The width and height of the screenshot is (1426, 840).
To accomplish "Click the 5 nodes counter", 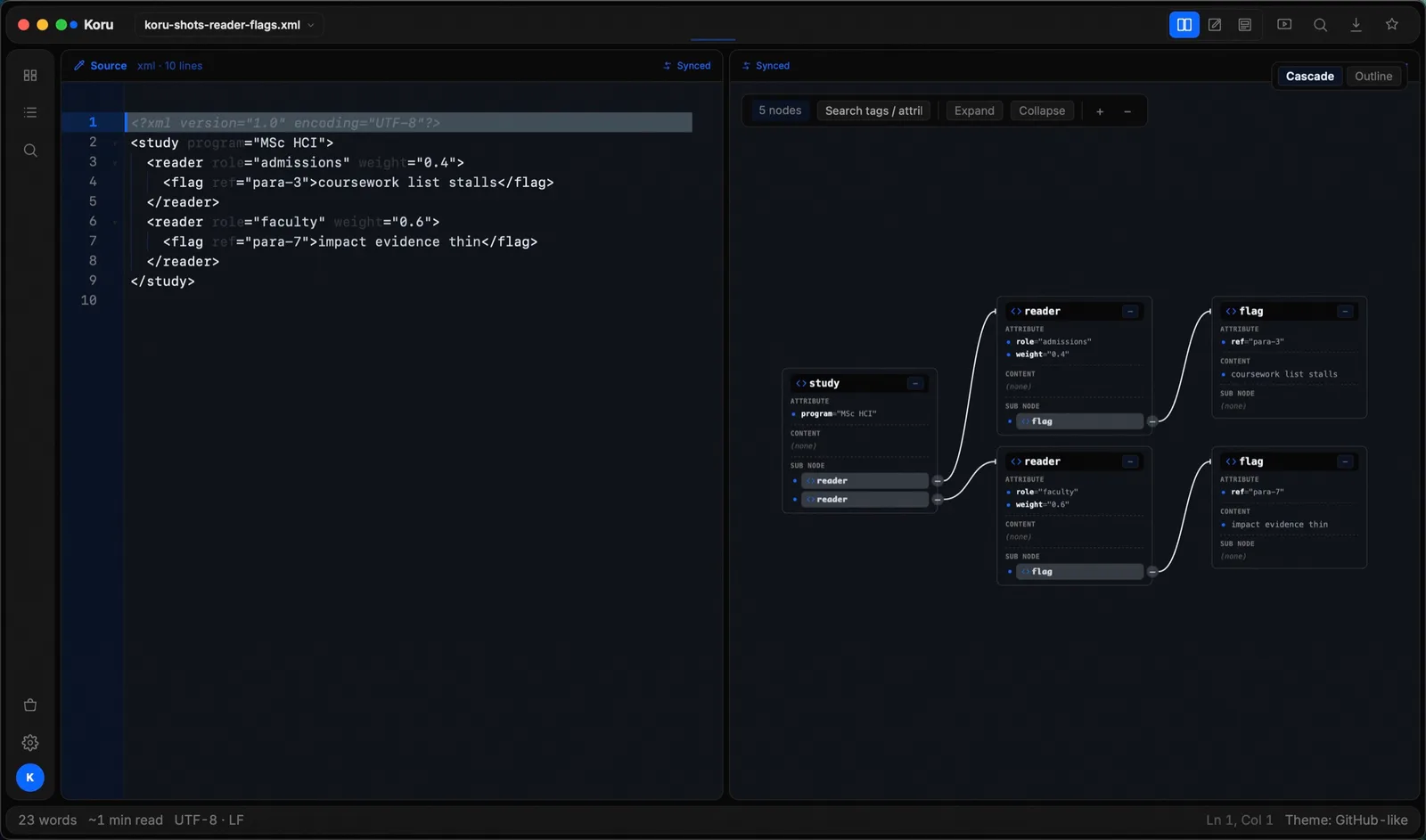I will (x=780, y=110).
